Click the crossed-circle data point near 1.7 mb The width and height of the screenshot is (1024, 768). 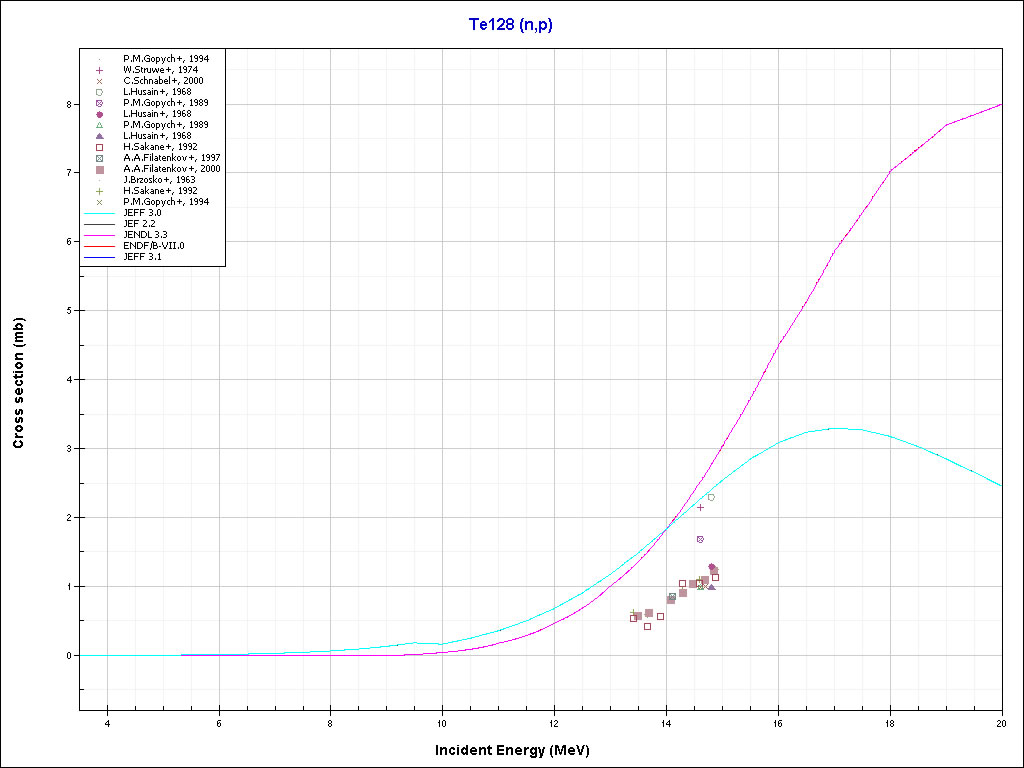(700, 539)
